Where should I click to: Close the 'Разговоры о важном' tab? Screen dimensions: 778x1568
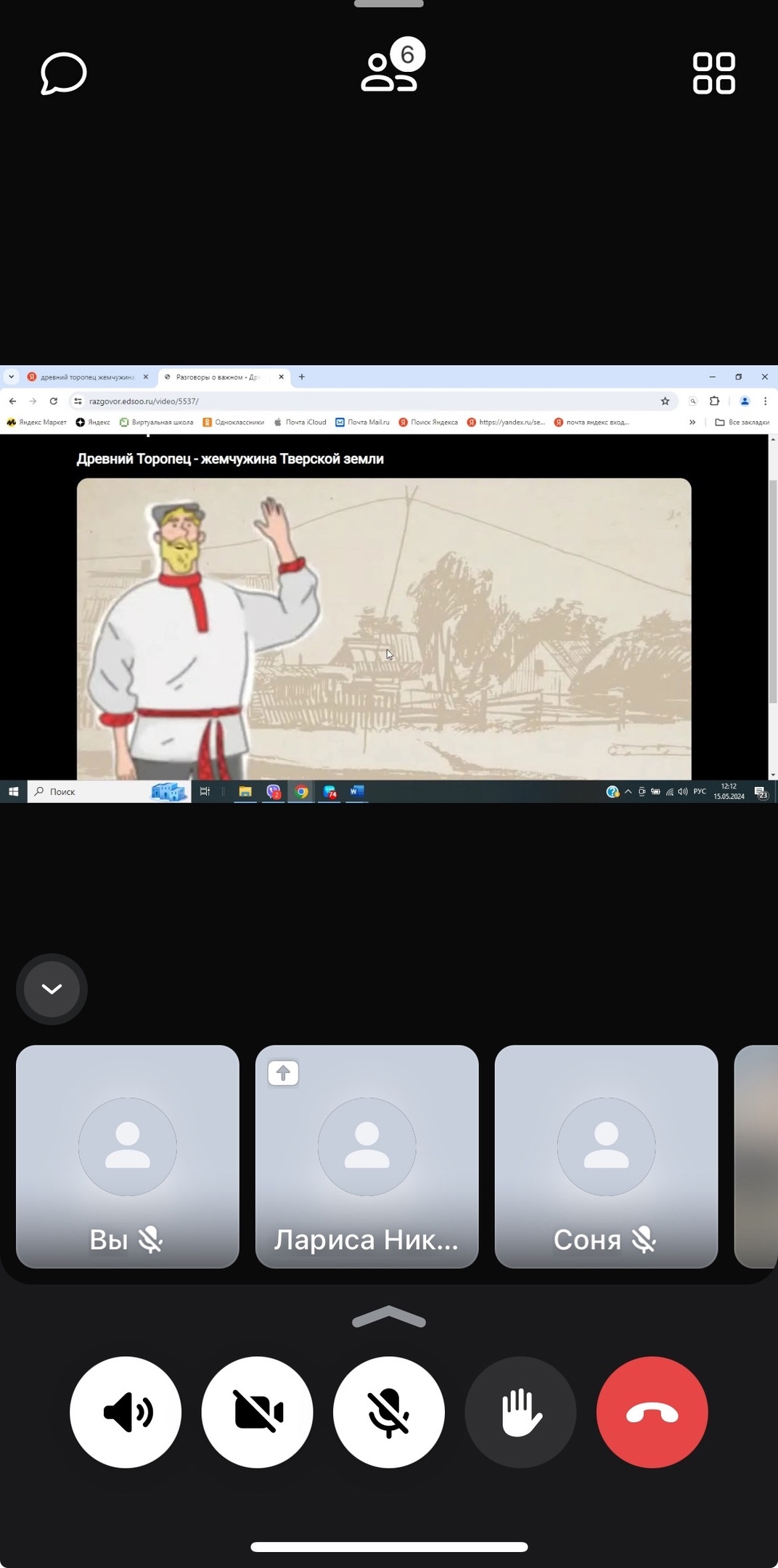(282, 377)
